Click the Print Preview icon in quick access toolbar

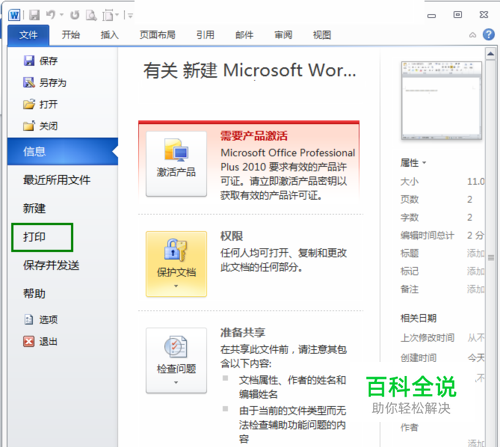tap(91, 15)
